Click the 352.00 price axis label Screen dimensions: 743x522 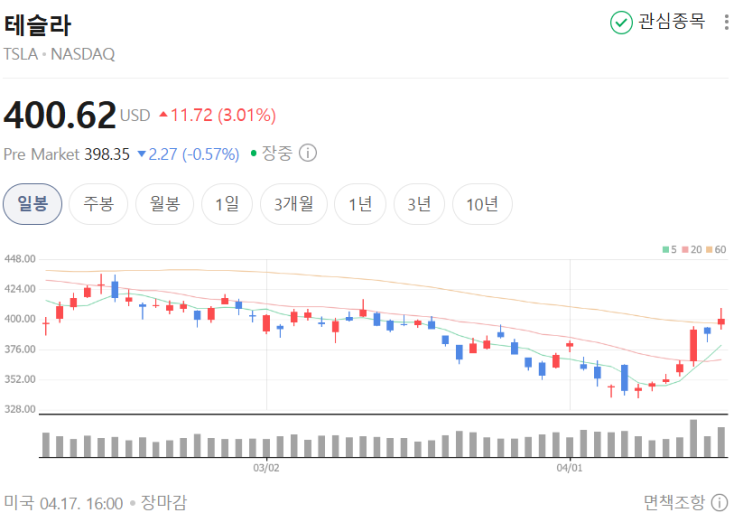click(20, 379)
